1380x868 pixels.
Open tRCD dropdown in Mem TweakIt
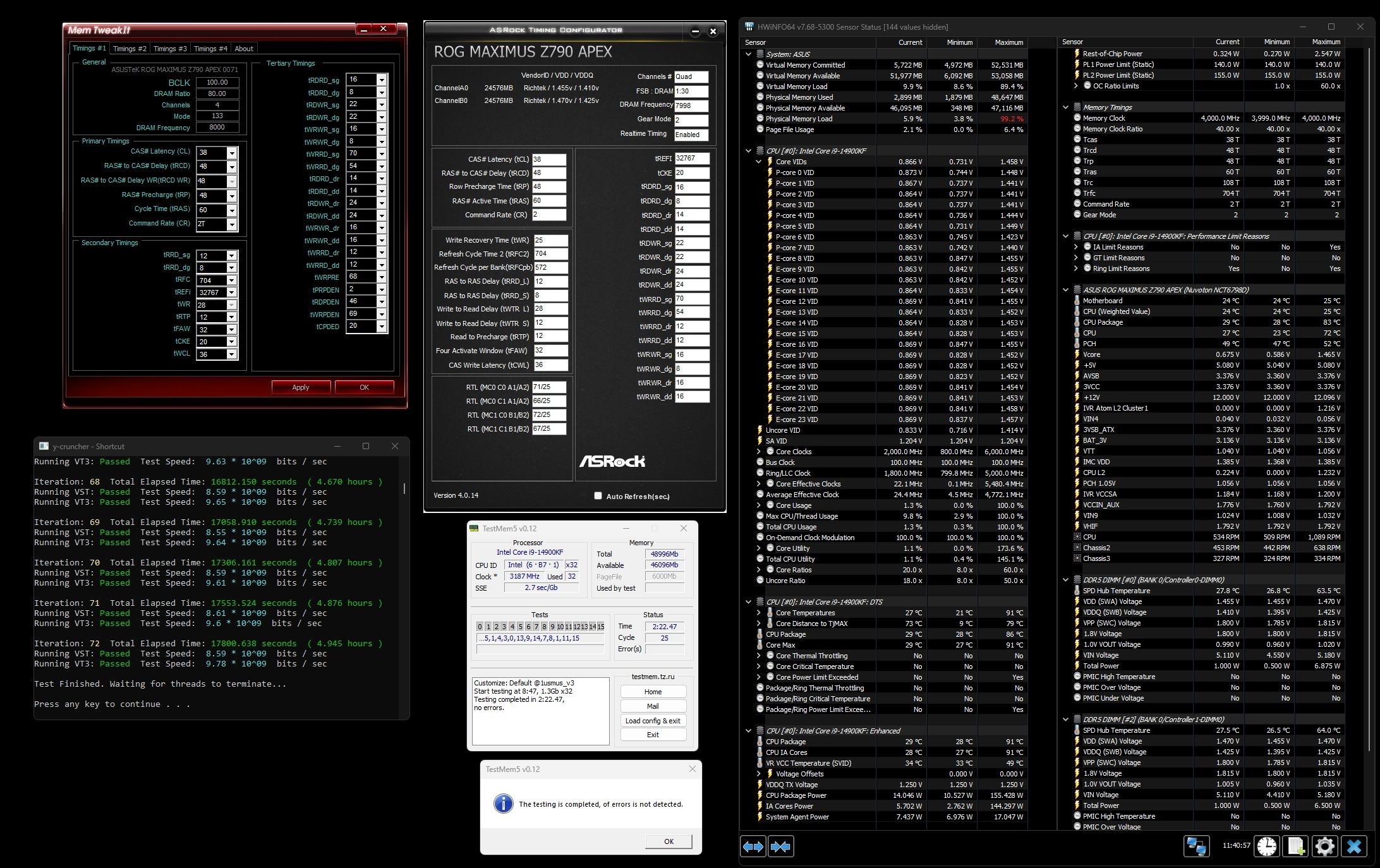pyautogui.click(x=232, y=167)
